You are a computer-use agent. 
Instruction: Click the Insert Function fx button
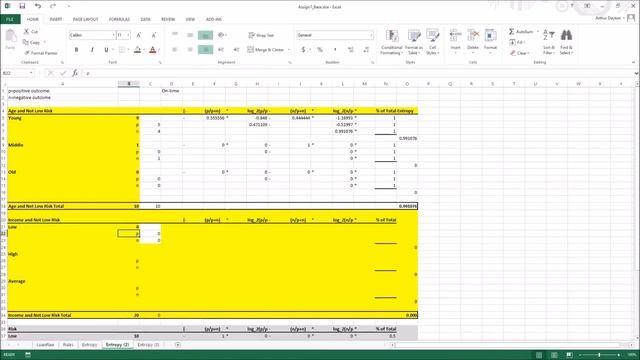(x=75, y=73)
